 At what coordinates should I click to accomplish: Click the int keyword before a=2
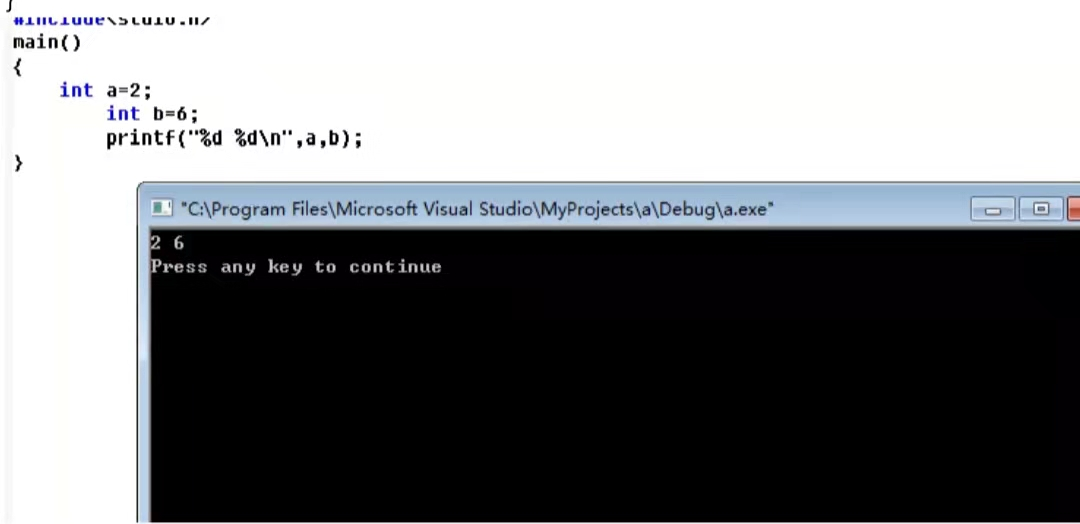pyautogui.click(x=76, y=90)
